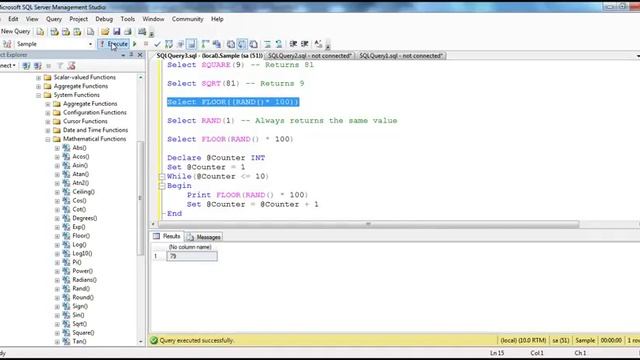Click the Decrease Indent icon
Viewport: 640px width, 360px height.
[293, 44]
